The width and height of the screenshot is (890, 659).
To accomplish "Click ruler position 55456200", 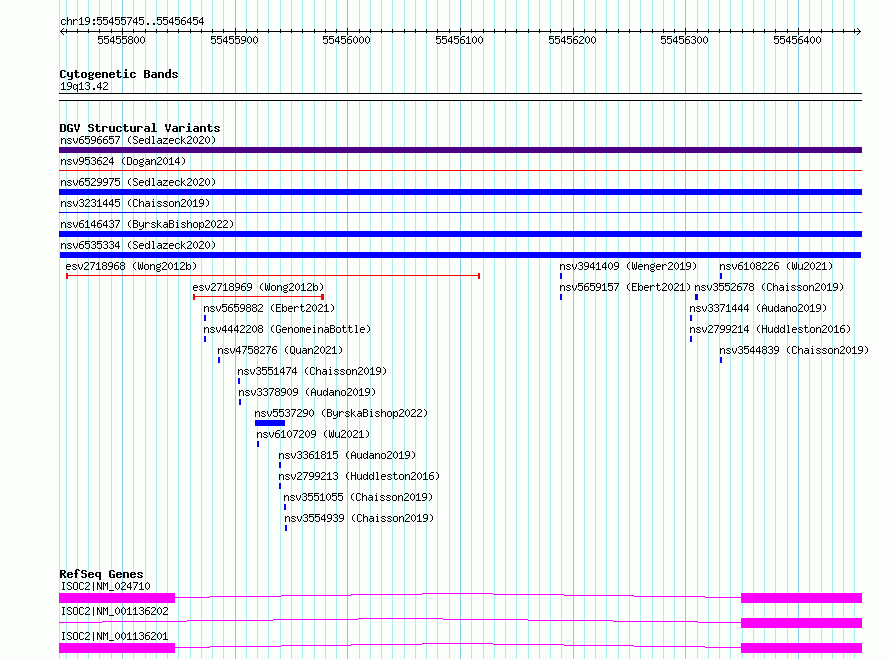I will (x=572, y=40).
